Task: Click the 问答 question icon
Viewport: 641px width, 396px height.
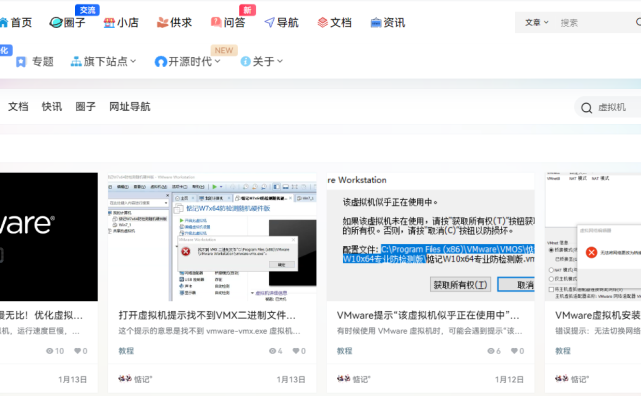Action: click(216, 22)
